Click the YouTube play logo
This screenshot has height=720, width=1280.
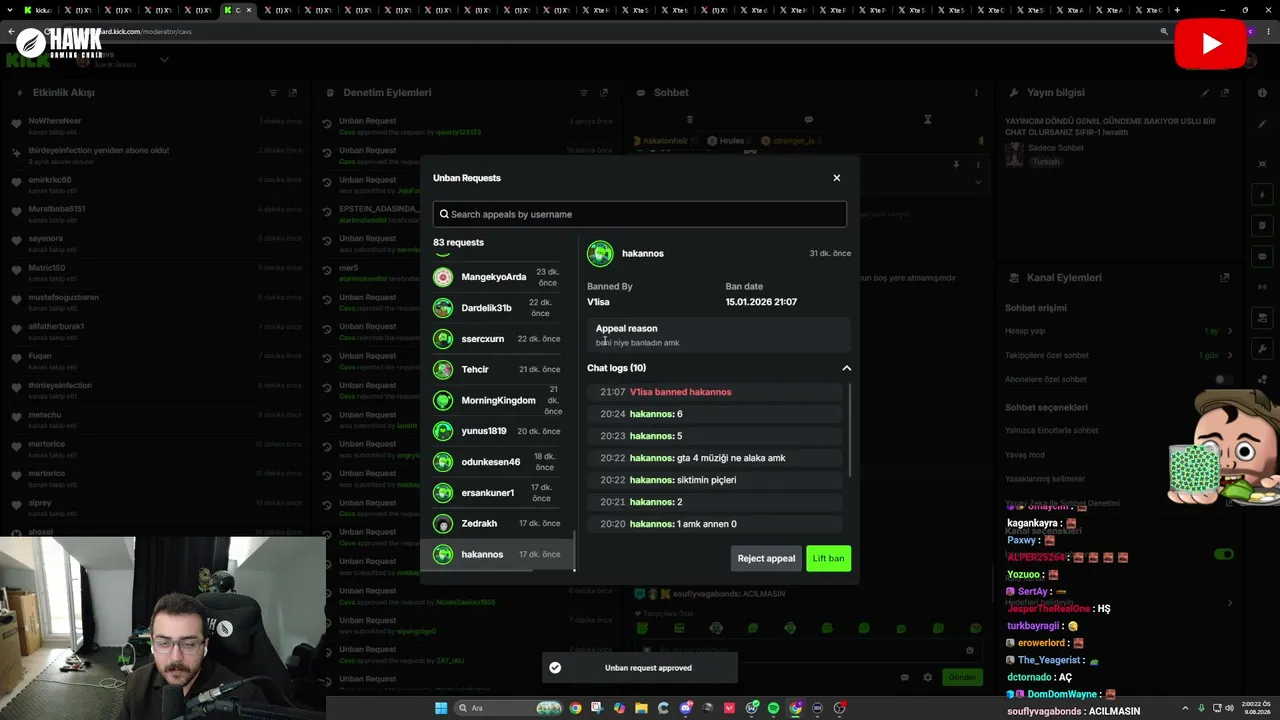click(x=1210, y=44)
